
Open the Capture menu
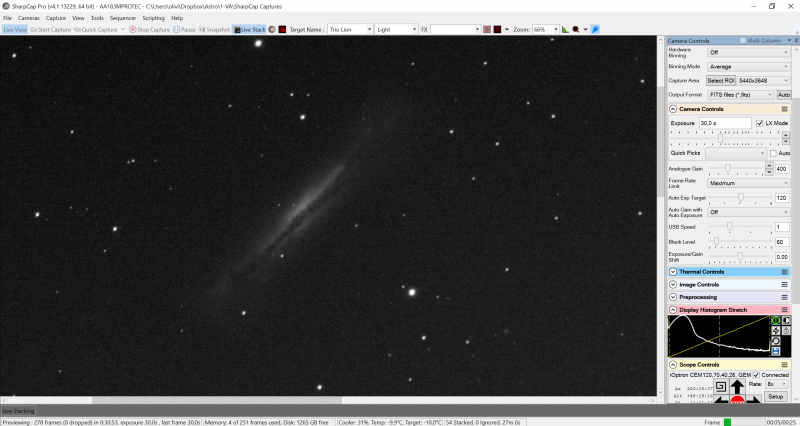56,18
